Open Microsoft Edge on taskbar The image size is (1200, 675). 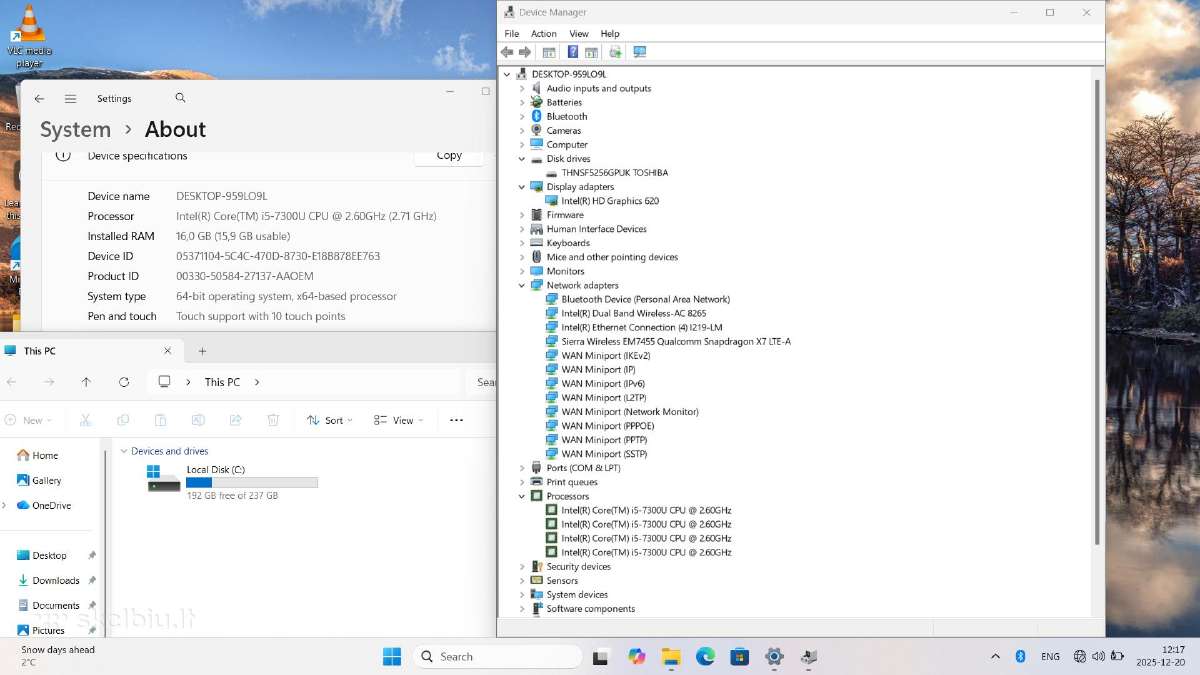(706, 657)
